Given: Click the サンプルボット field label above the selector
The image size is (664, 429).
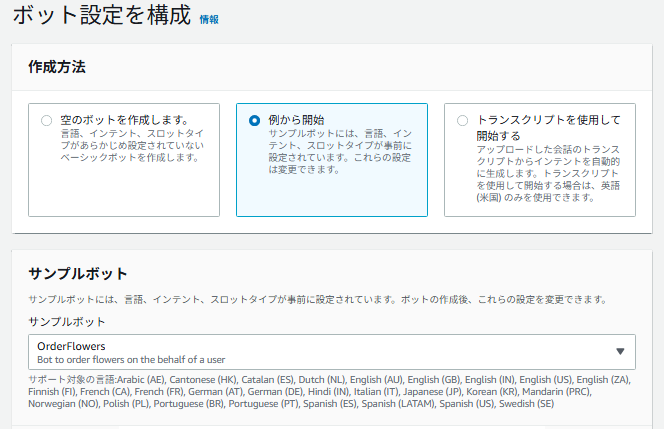Looking at the screenshot, I should coord(67,322).
